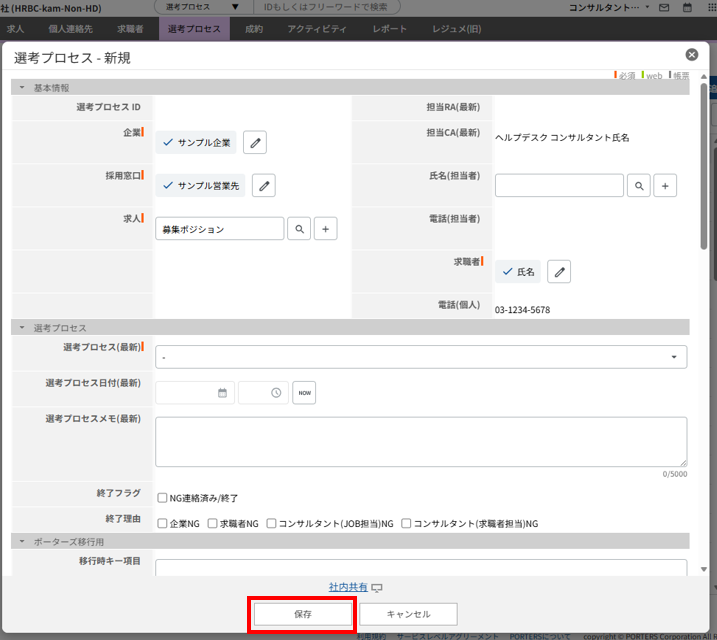Collapse the ポーターズ移行用 section
717x640 pixels.
(22, 541)
